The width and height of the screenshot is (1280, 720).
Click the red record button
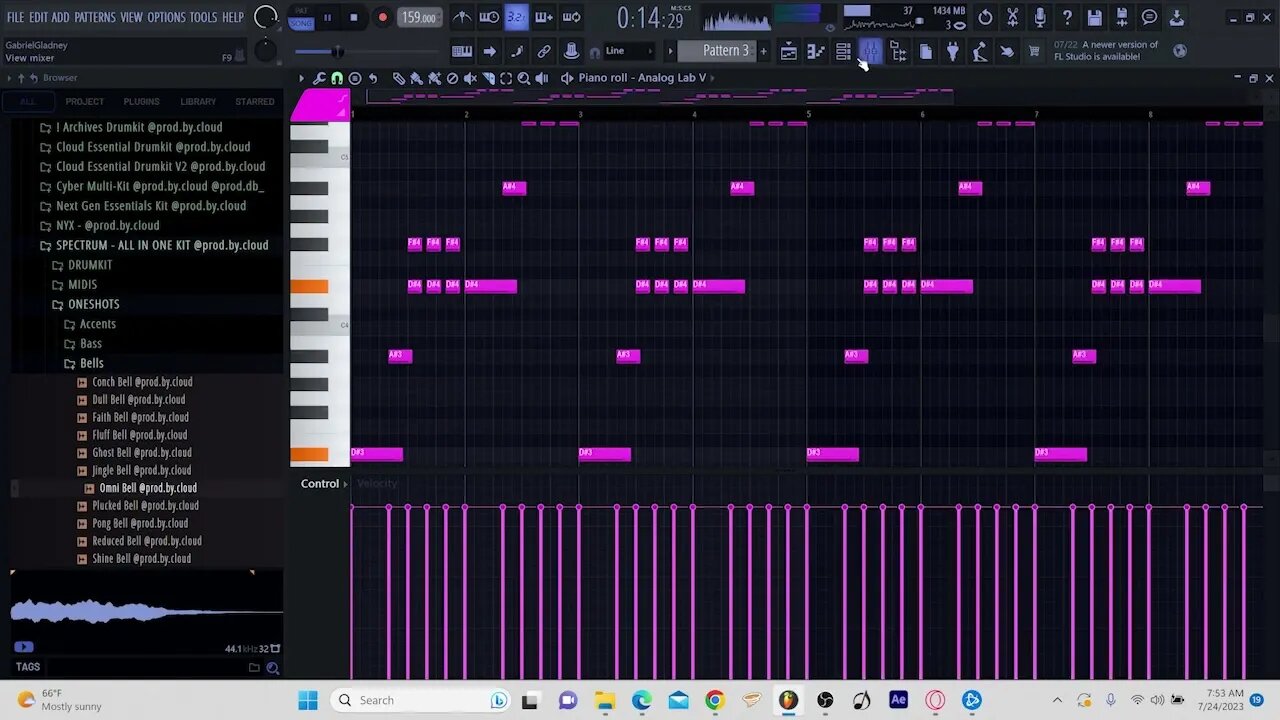(x=382, y=17)
